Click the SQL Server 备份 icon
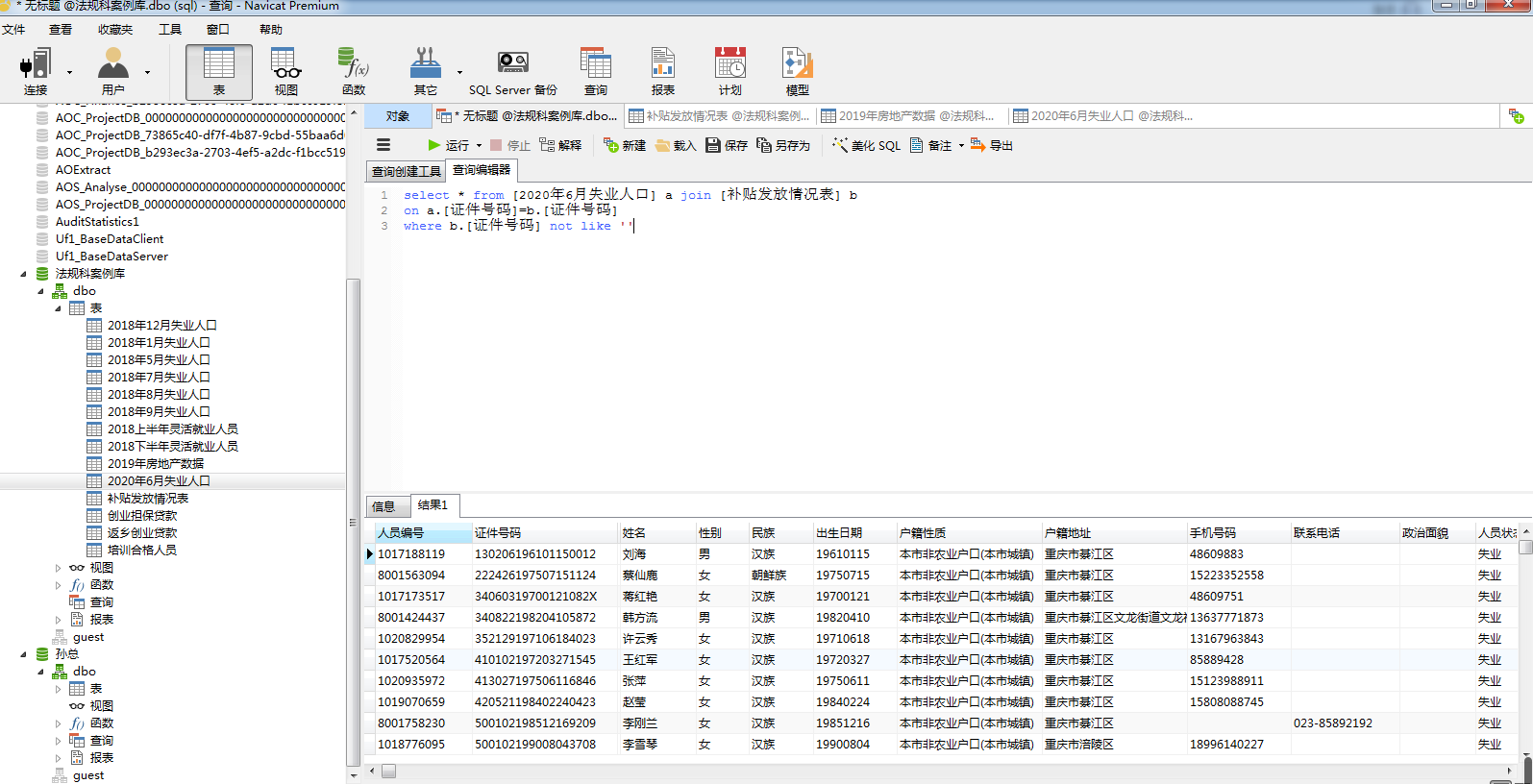 click(x=512, y=72)
